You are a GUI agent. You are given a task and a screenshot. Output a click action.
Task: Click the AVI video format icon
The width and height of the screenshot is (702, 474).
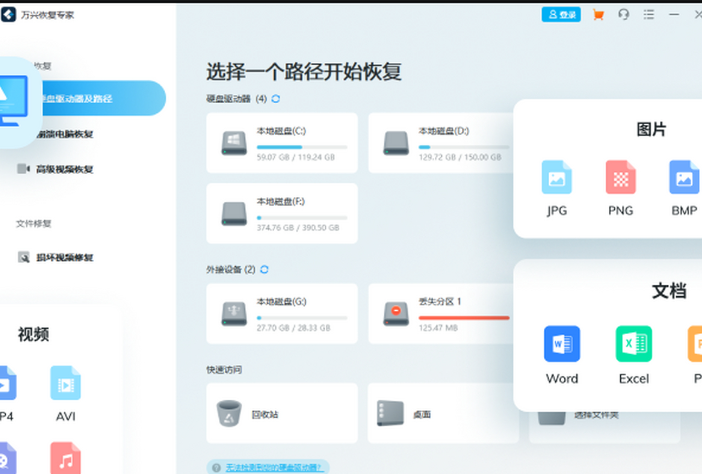65,383
